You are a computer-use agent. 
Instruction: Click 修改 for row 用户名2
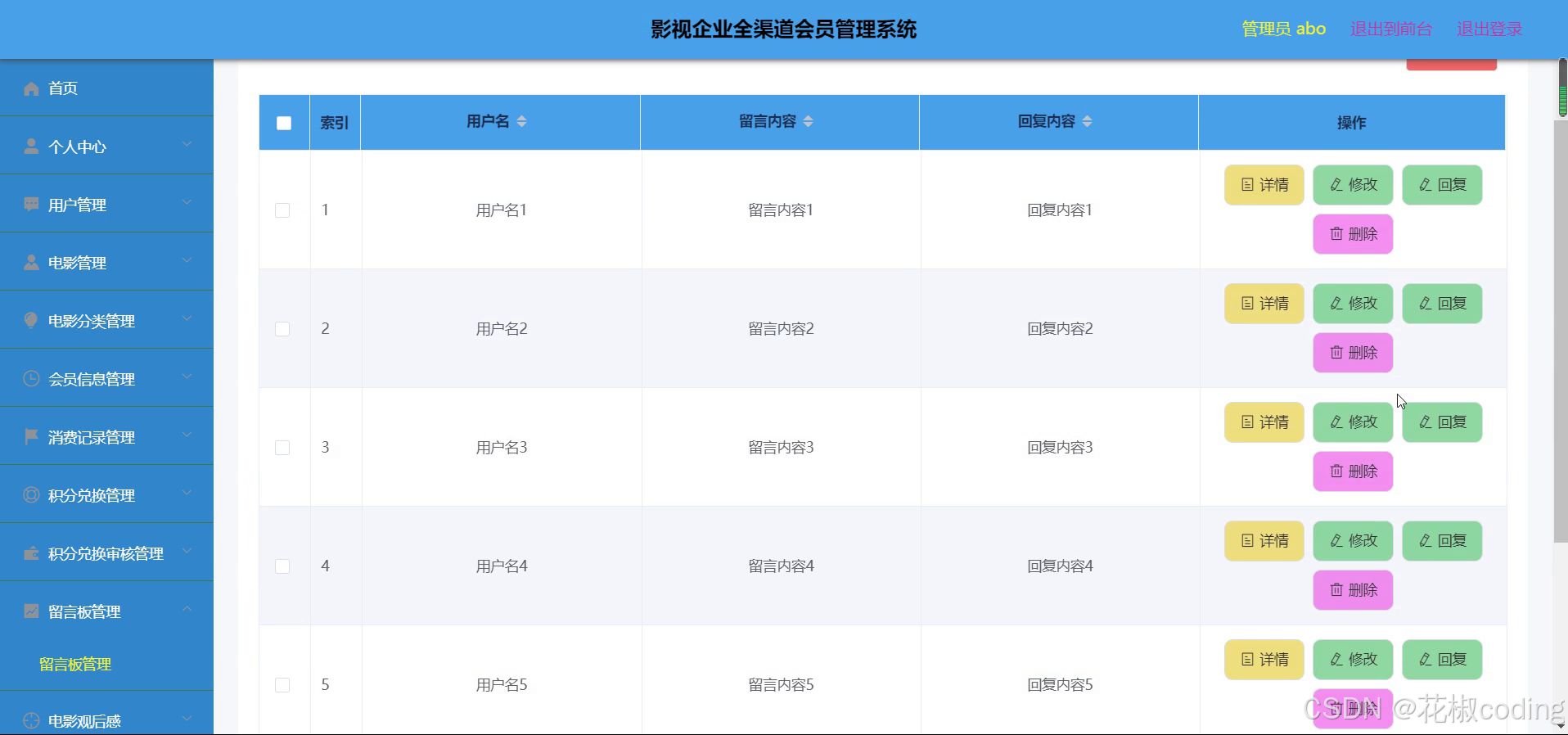click(1353, 304)
